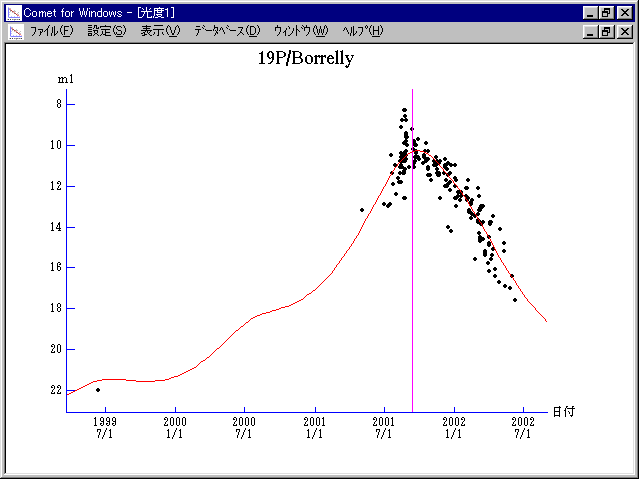639x479 pixels.
Task: Click the 2001 7/1 date axis label
Action: coord(384,428)
